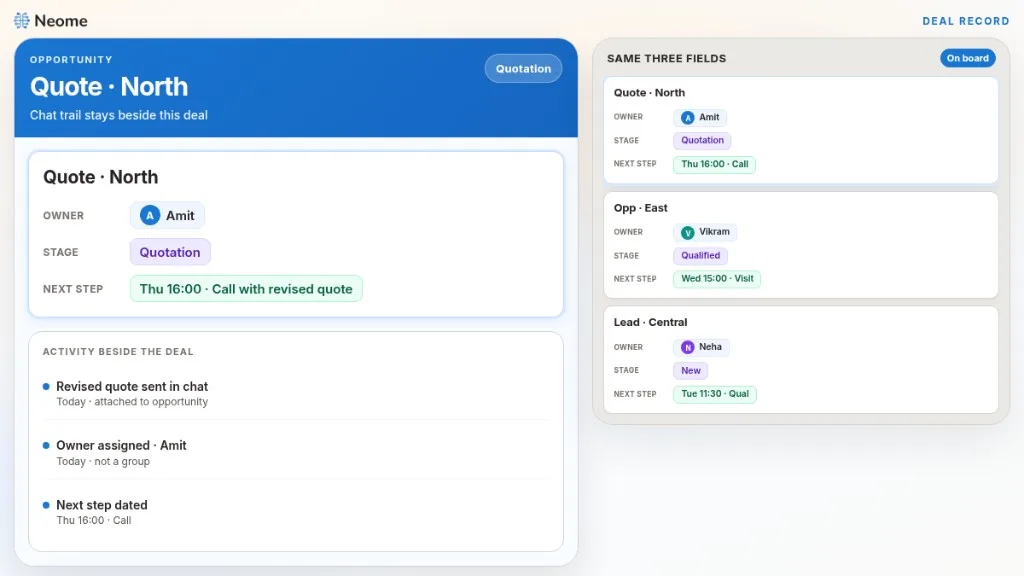
Task: Click Vikram's green avatar icon
Action: pos(687,232)
